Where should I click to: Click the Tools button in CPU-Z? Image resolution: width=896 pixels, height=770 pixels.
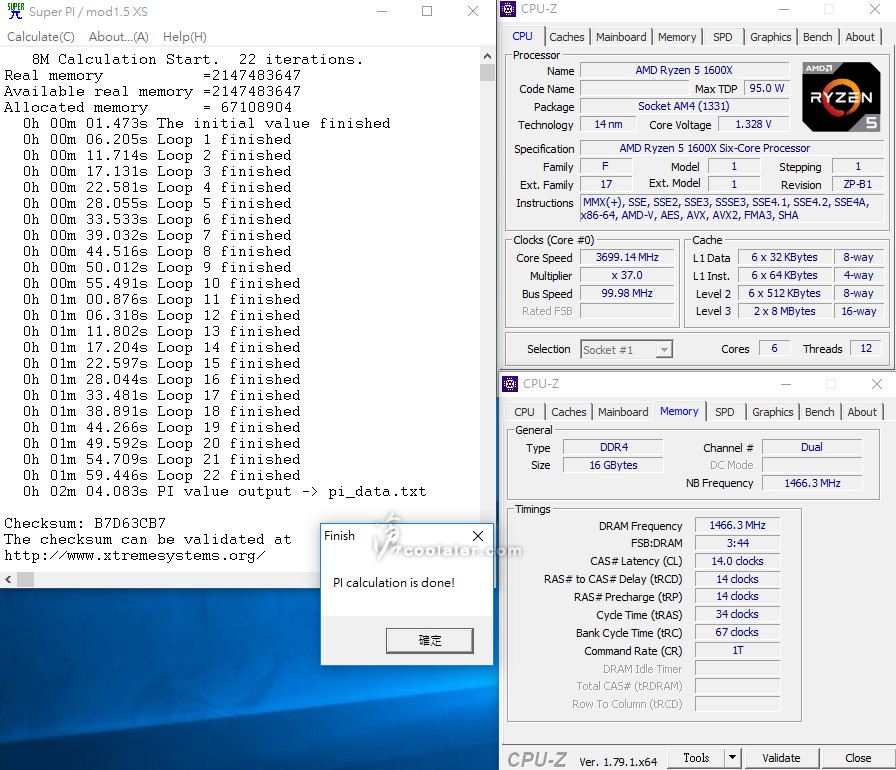pyautogui.click(x=697, y=758)
